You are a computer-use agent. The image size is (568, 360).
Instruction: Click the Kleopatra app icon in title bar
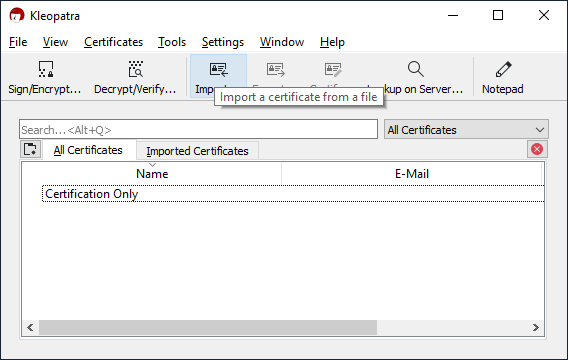[x=17, y=15]
